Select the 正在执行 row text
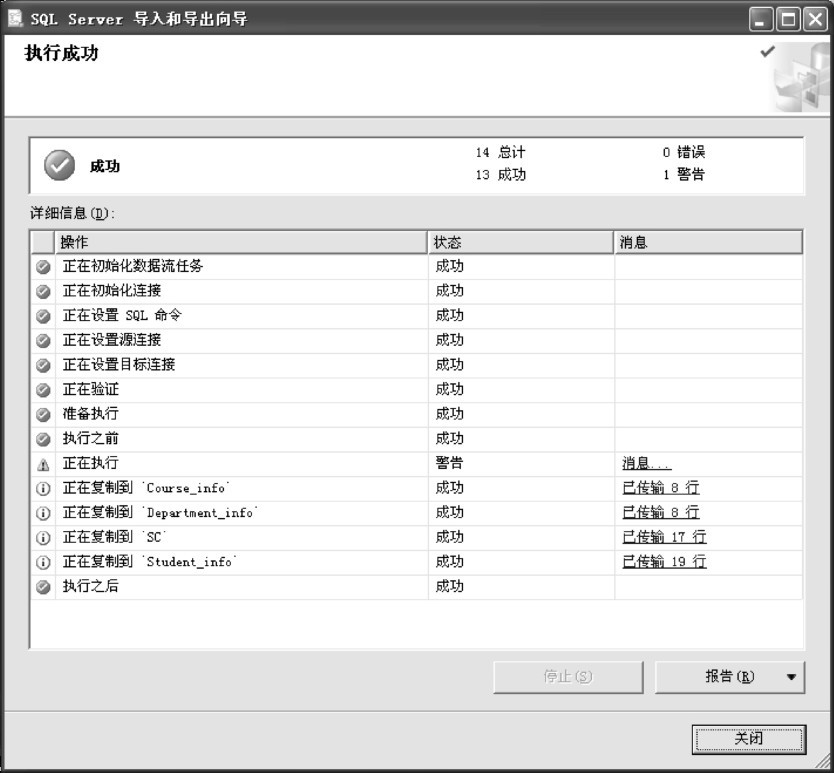834x773 pixels. coord(91,463)
